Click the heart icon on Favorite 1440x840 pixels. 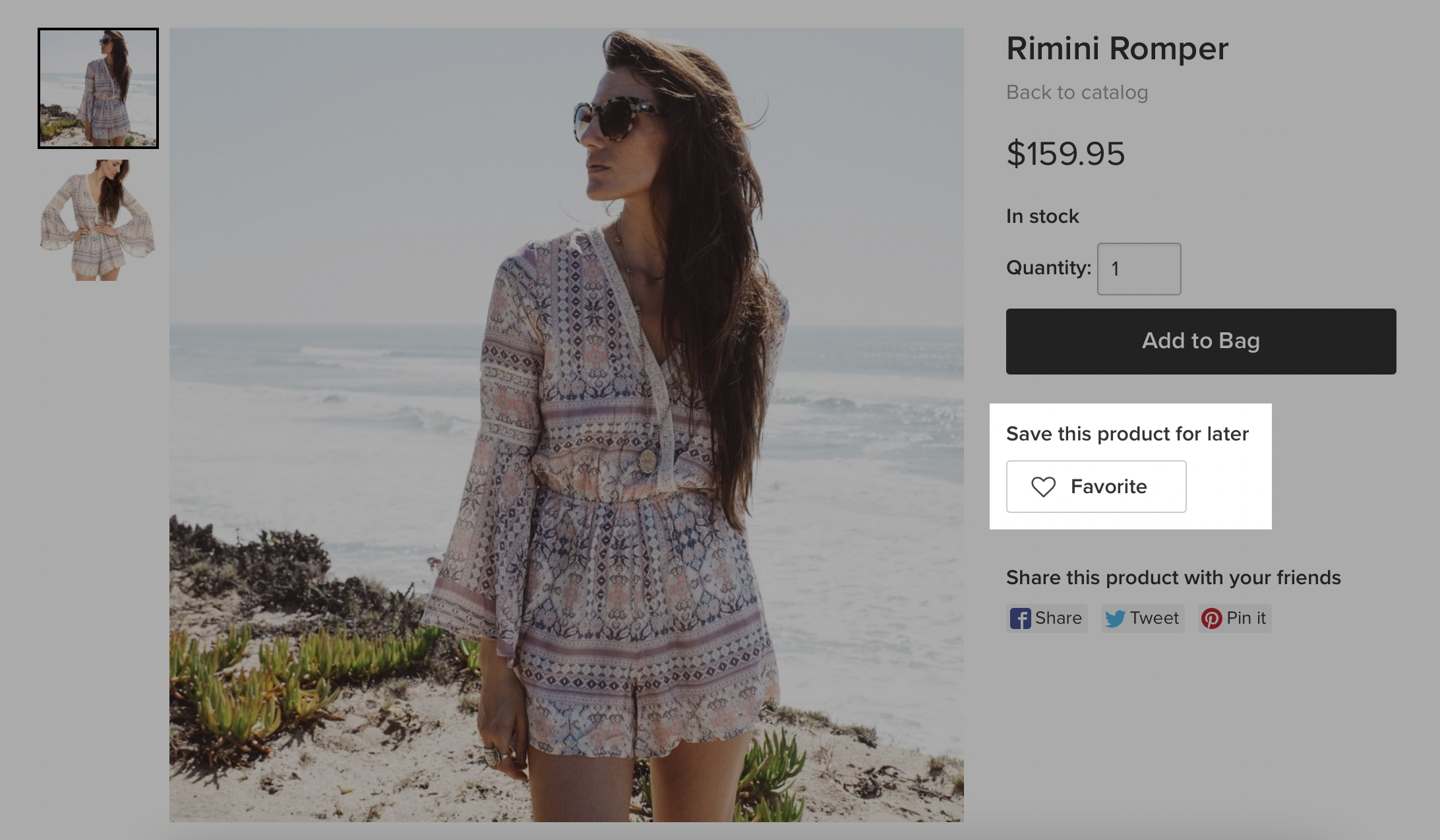pyautogui.click(x=1043, y=487)
